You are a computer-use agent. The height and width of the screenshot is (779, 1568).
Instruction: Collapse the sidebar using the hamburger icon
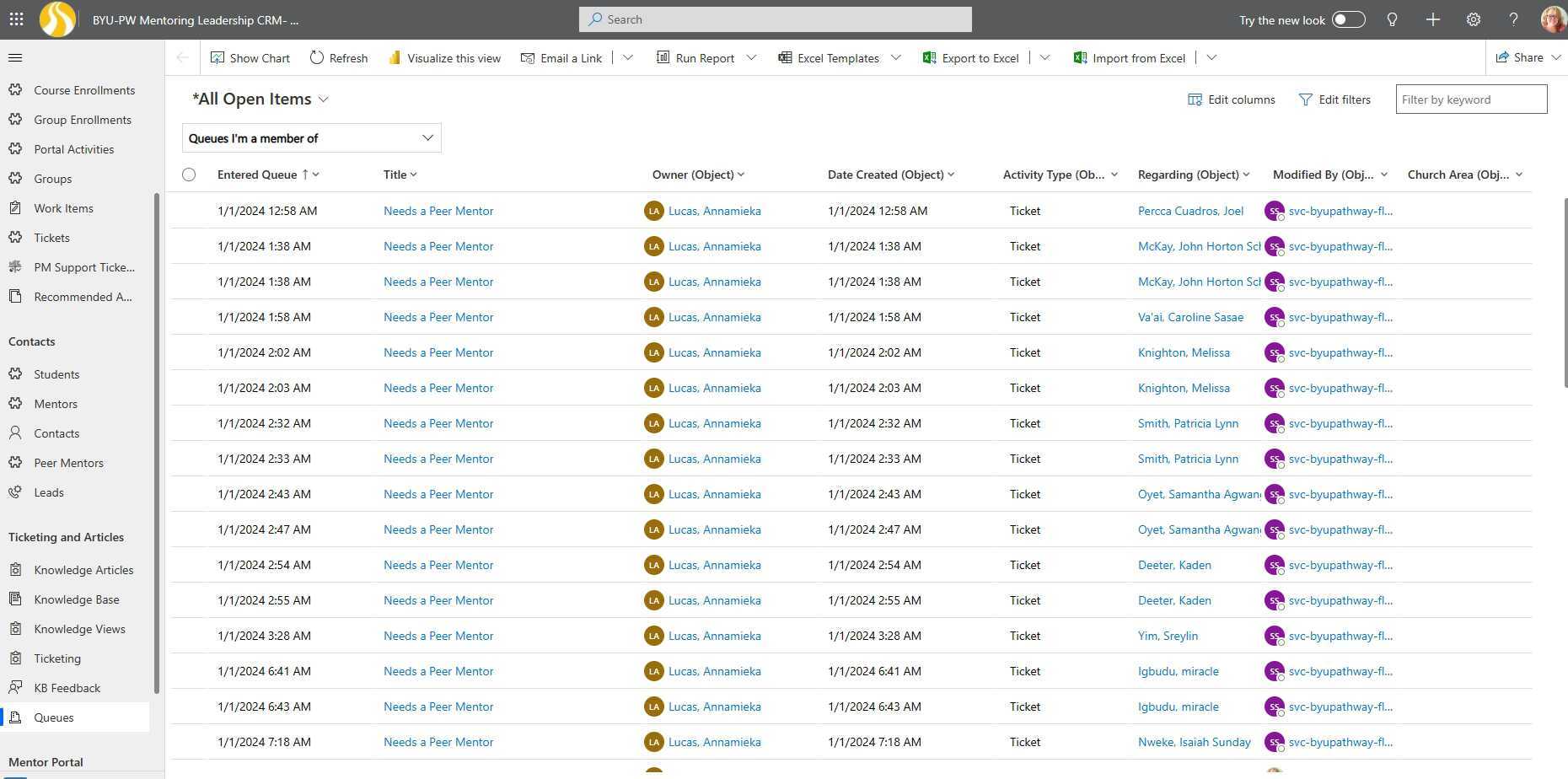tap(15, 57)
